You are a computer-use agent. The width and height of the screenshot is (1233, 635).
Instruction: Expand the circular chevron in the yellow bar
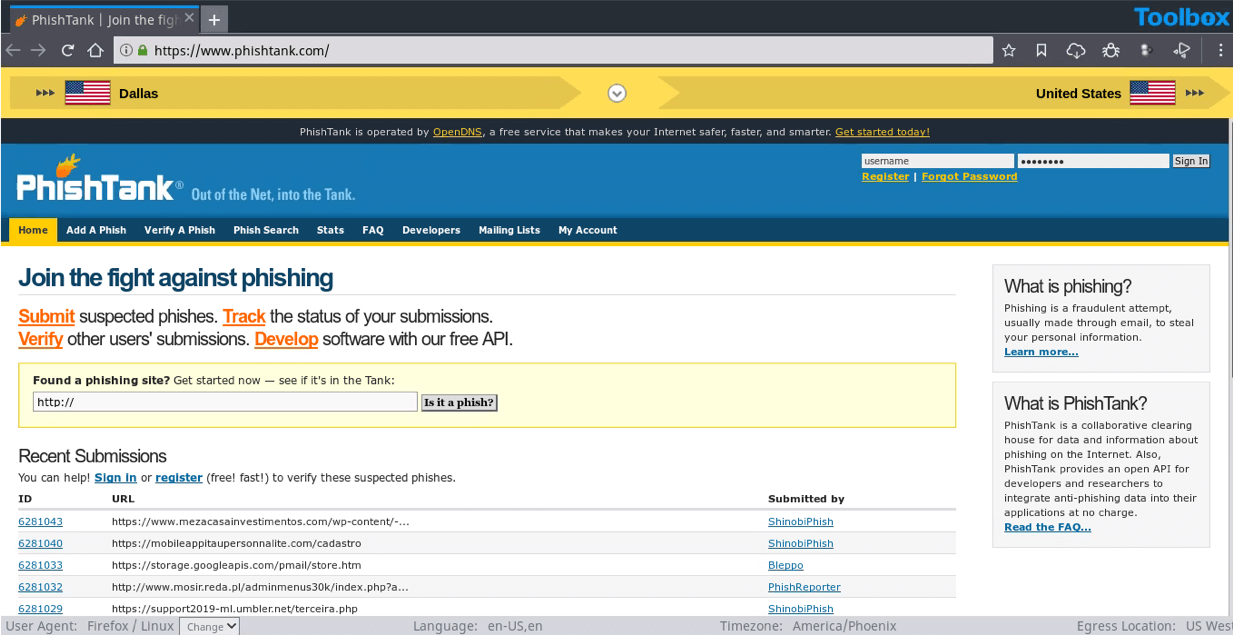[617, 93]
